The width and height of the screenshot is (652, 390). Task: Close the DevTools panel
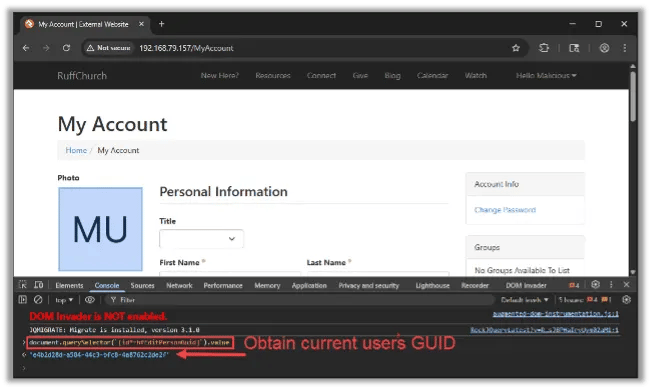coord(627,284)
